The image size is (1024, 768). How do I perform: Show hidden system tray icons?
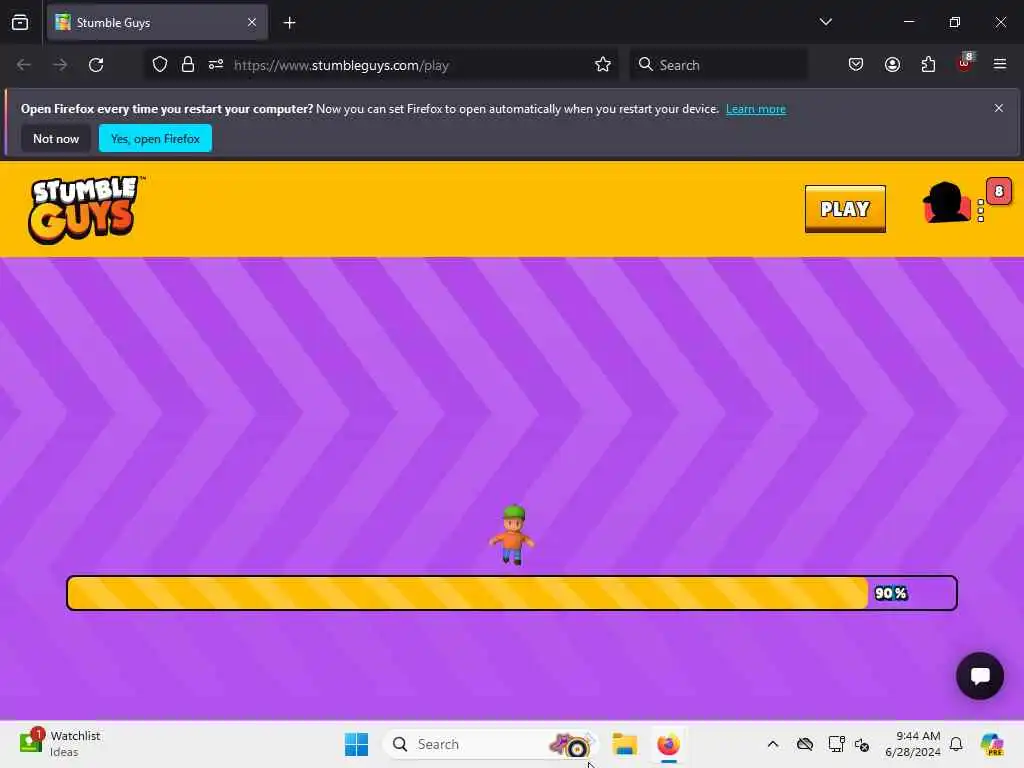point(773,744)
